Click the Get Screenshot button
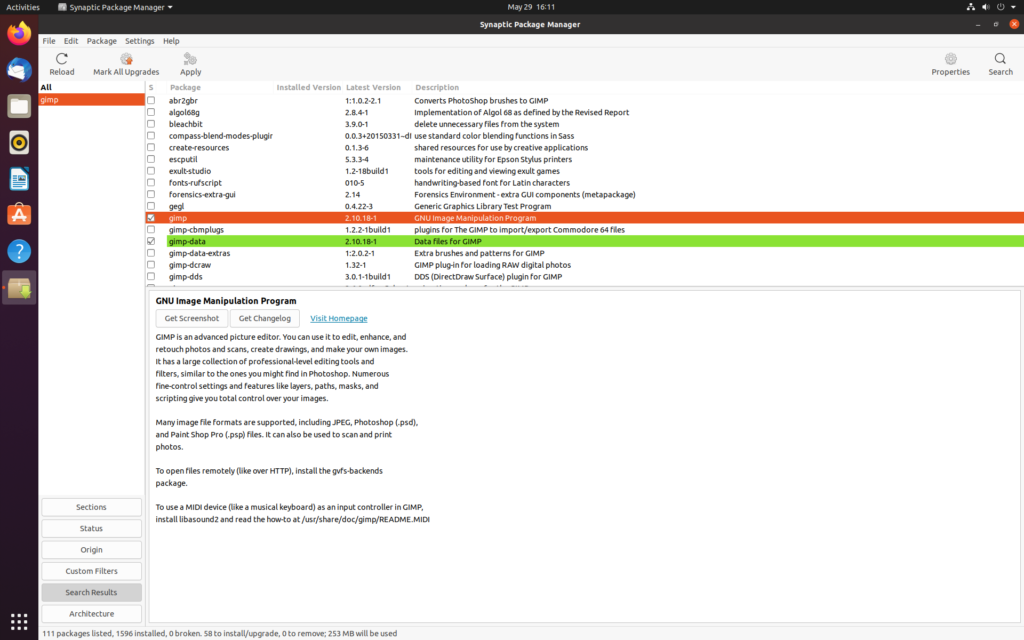Image resolution: width=1024 pixels, height=640 pixels. pos(191,319)
